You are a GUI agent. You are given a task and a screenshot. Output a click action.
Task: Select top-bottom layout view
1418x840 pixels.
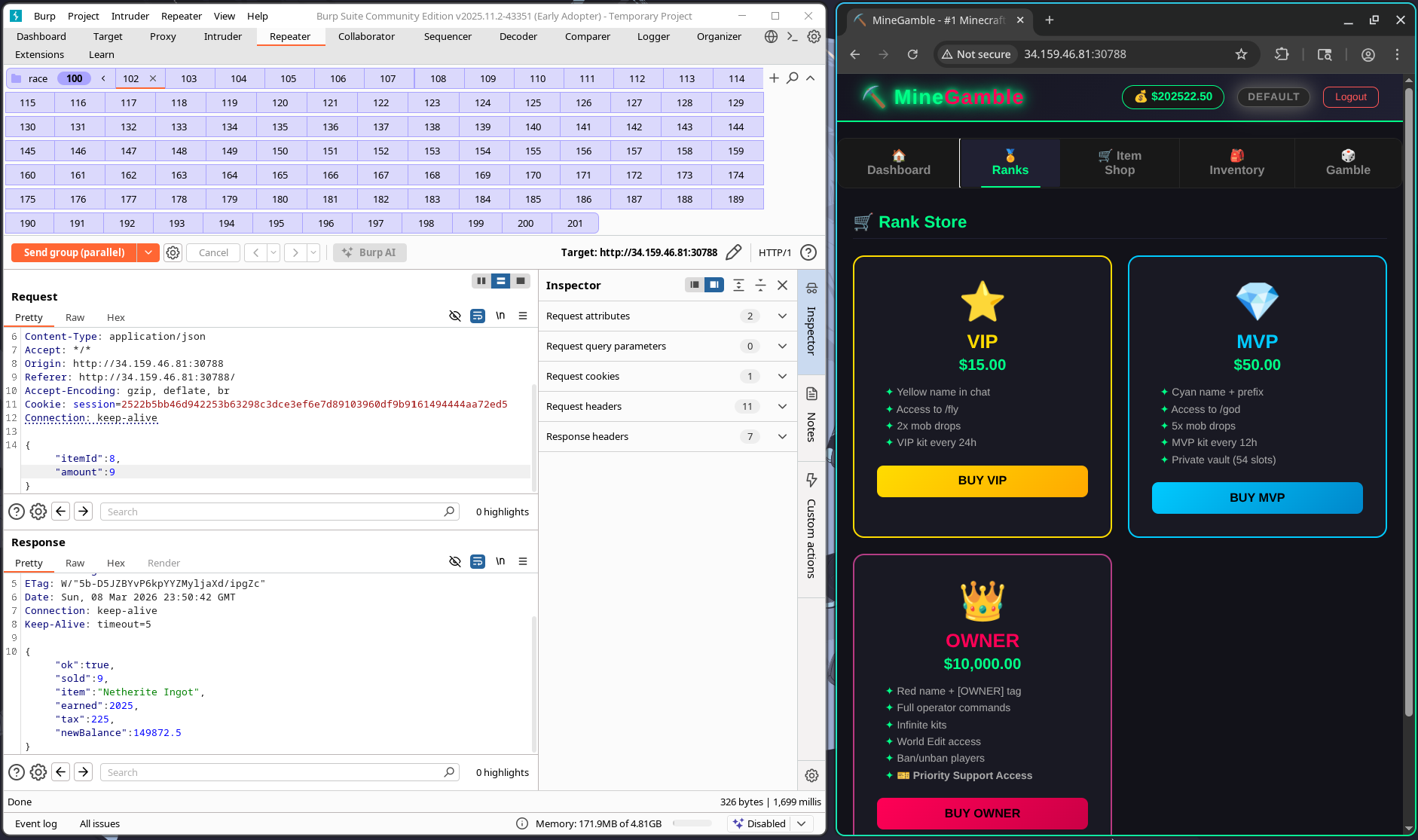pos(500,281)
